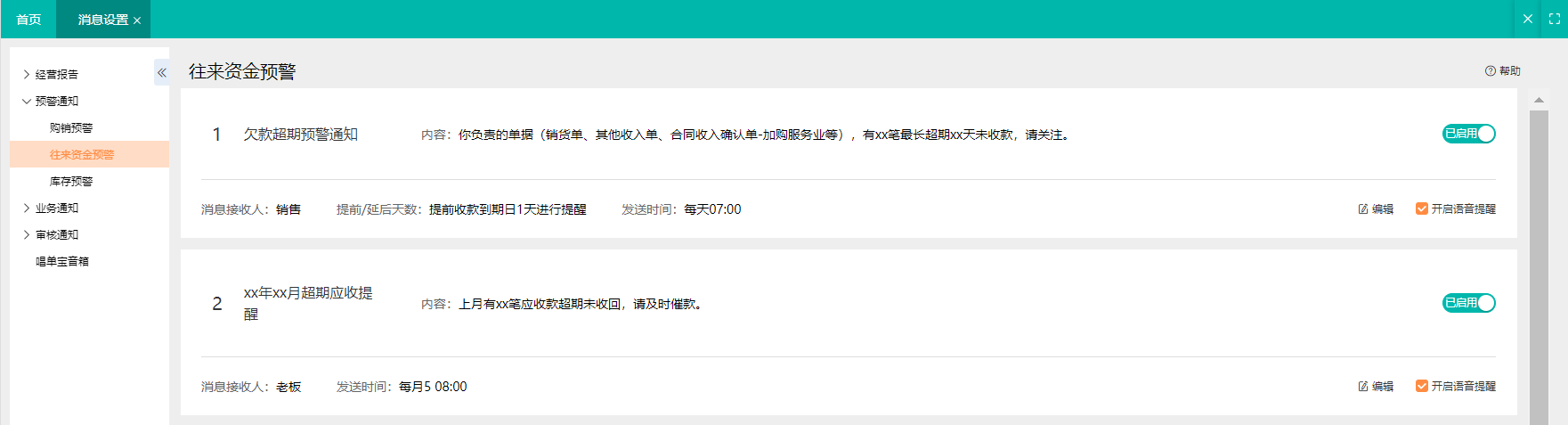Click the help question-mark icon
1568x425 pixels.
(1490, 71)
